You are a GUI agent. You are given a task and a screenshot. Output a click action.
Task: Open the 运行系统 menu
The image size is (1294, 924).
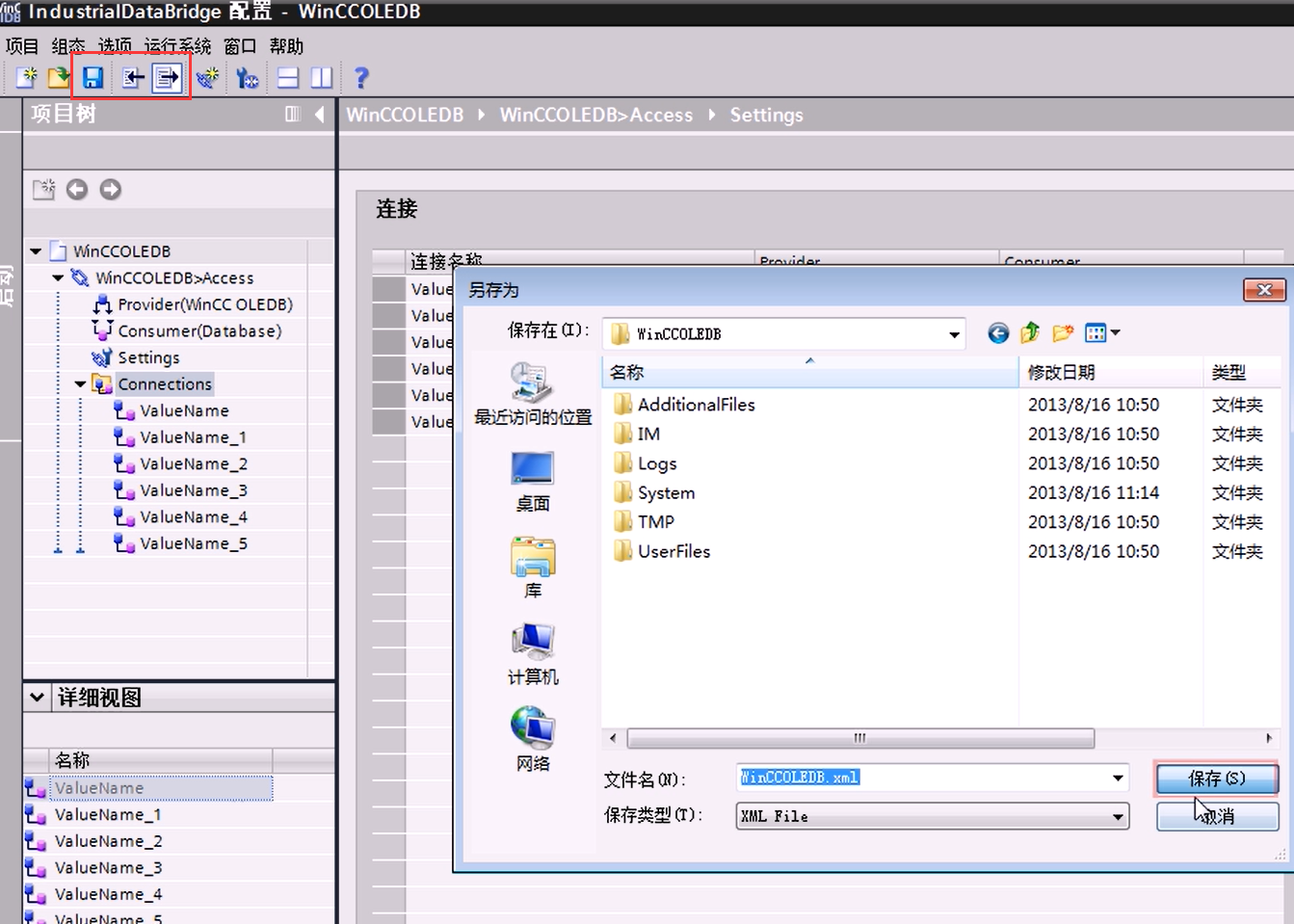177,46
